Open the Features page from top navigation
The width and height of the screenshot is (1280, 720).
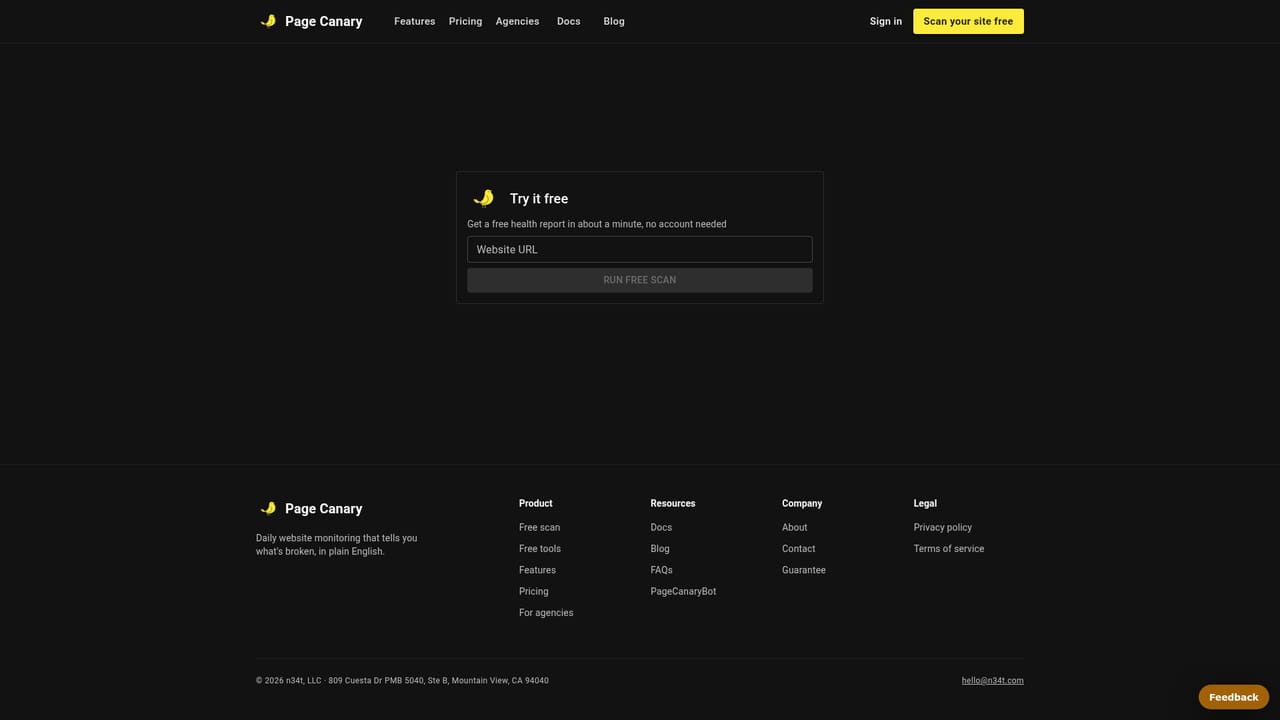[x=414, y=21]
